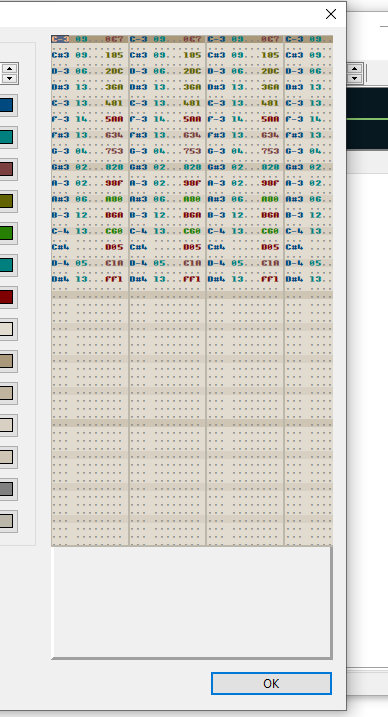The width and height of the screenshot is (388, 717).
Task: Choose the darker tan color swatch
Action: (6, 361)
